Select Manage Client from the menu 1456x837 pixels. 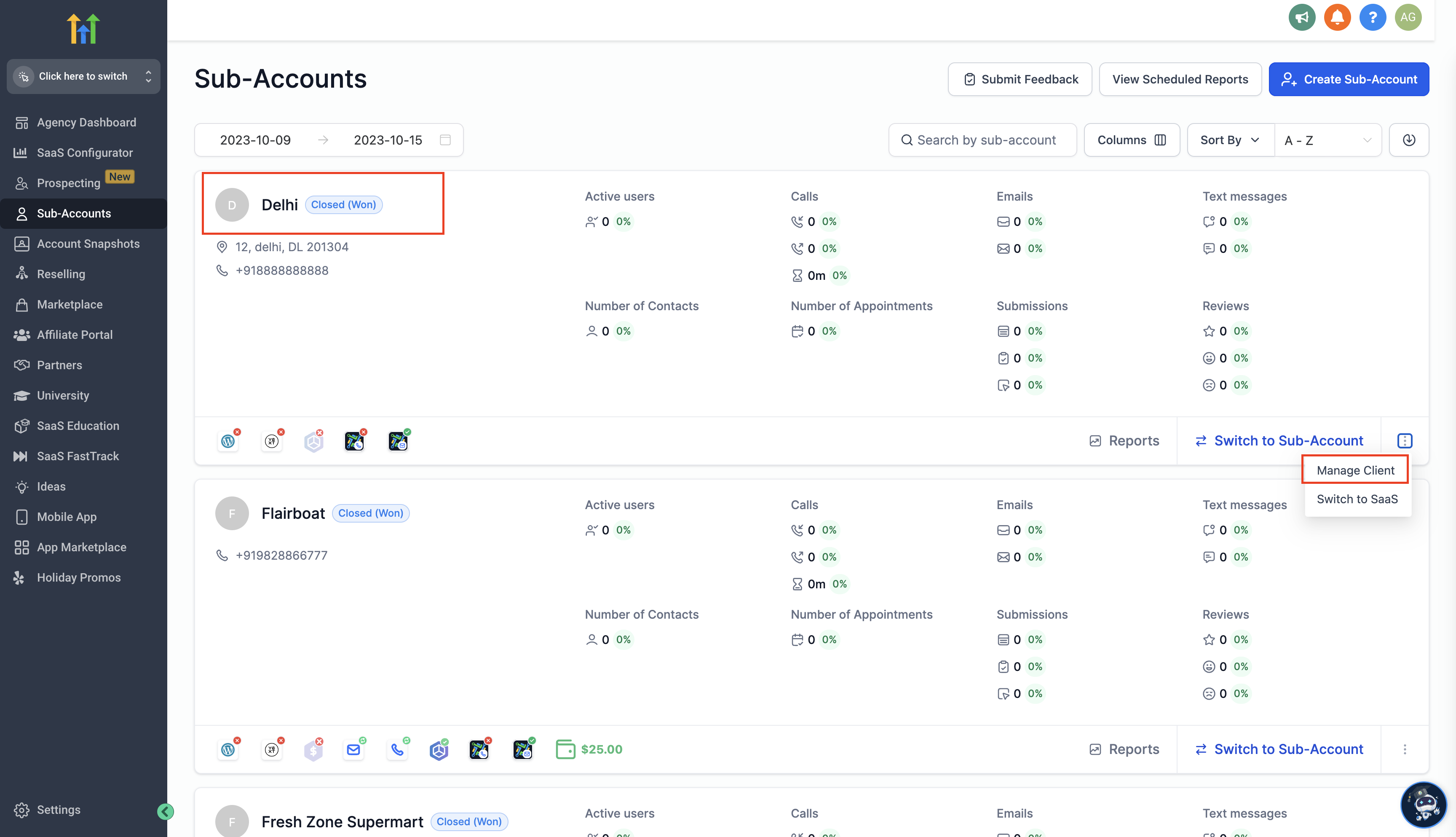click(x=1355, y=470)
